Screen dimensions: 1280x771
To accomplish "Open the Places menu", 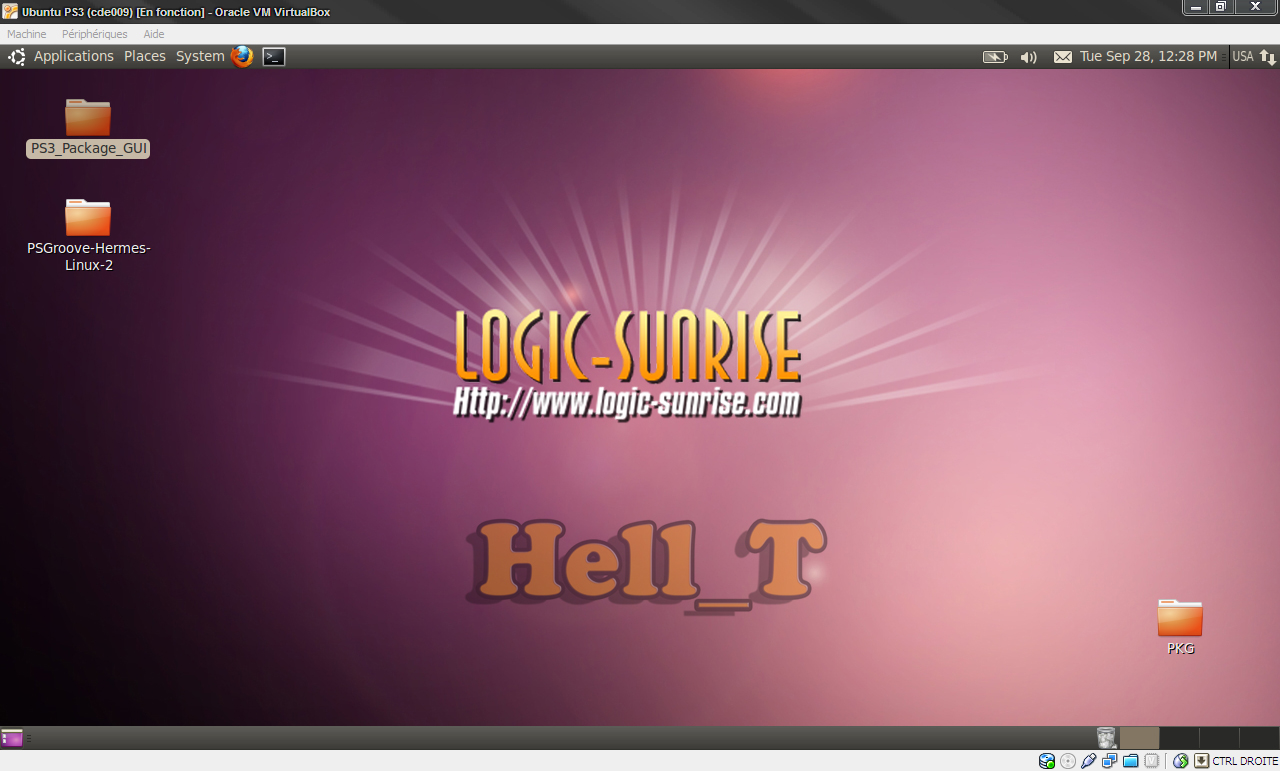I will point(145,56).
